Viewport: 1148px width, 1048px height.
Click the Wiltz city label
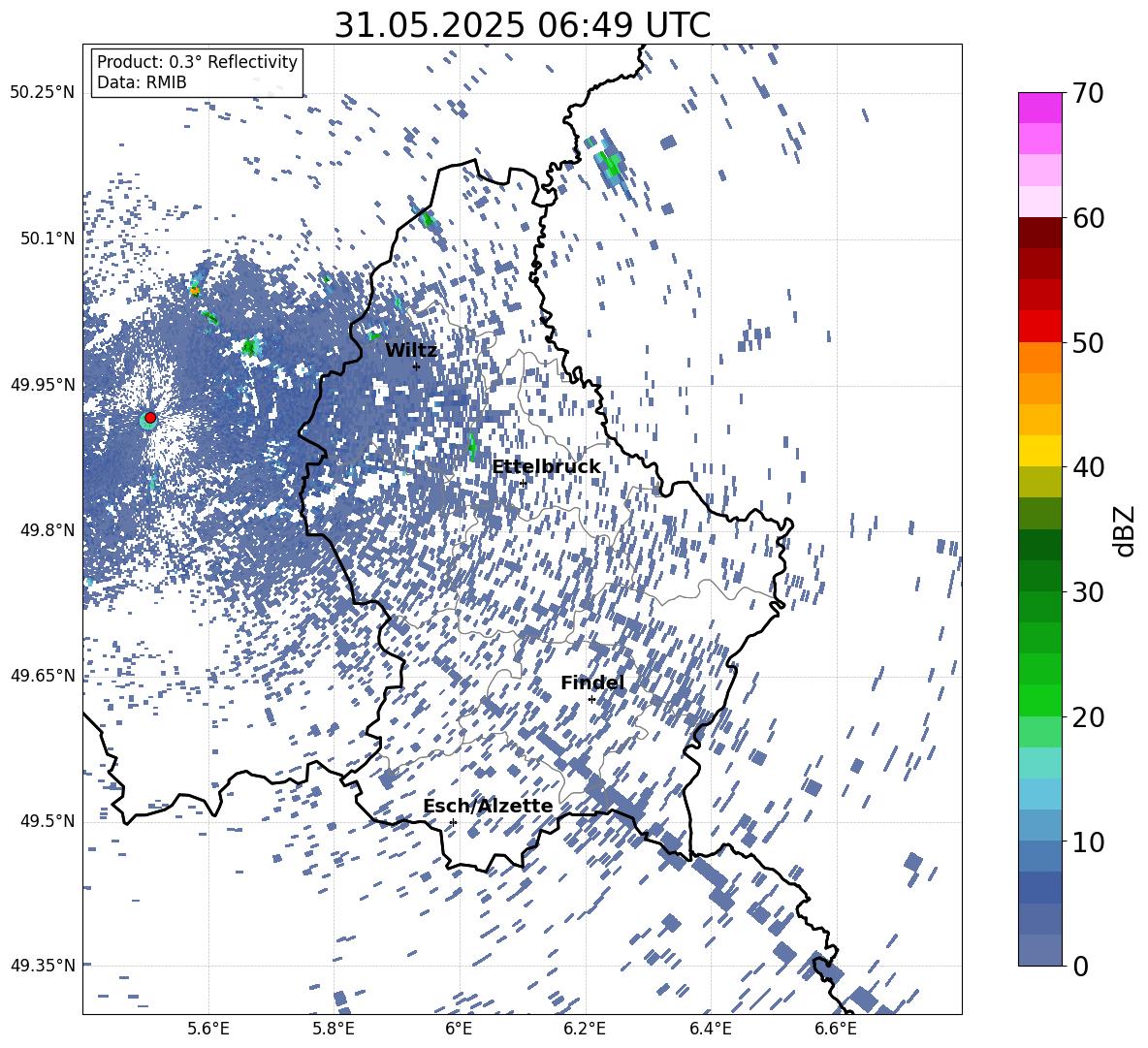(x=411, y=351)
